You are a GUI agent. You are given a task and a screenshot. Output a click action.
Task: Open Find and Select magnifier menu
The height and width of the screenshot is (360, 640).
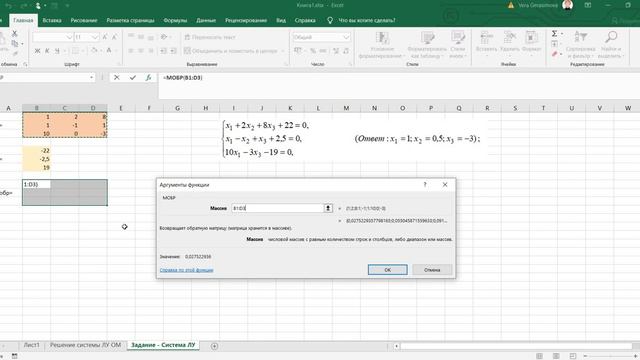(x=611, y=45)
